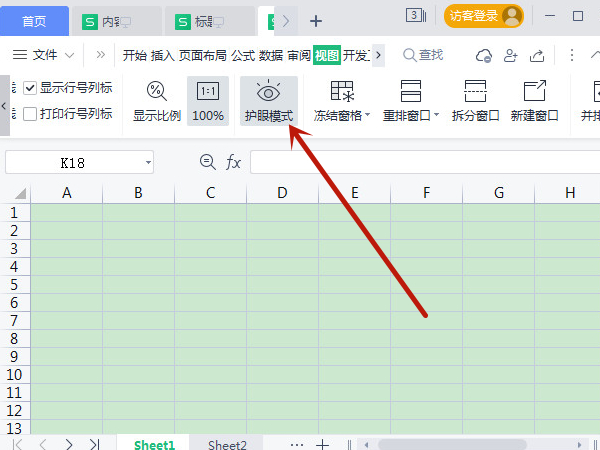Add a new sheet with plus icon
Image resolution: width=600 pixels, height=450 pixels.
(x=323, y=443)
